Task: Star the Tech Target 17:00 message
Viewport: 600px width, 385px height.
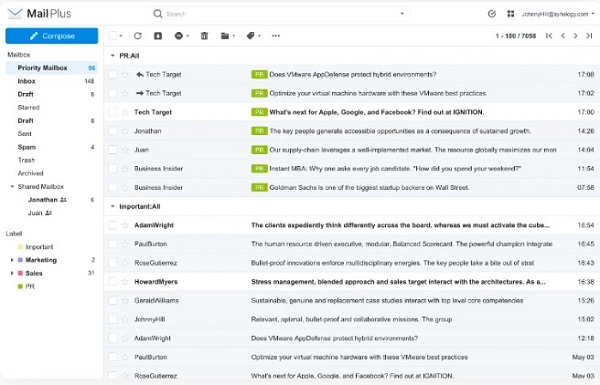Action: point(125,112)
